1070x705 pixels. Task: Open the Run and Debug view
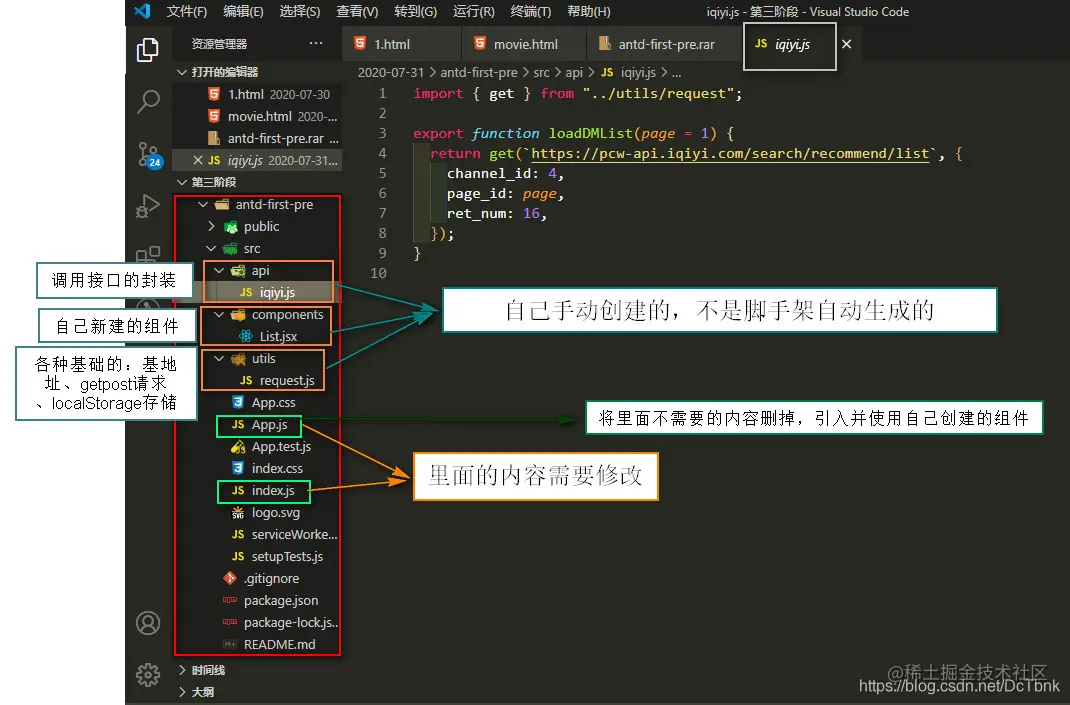click(148, 207)
